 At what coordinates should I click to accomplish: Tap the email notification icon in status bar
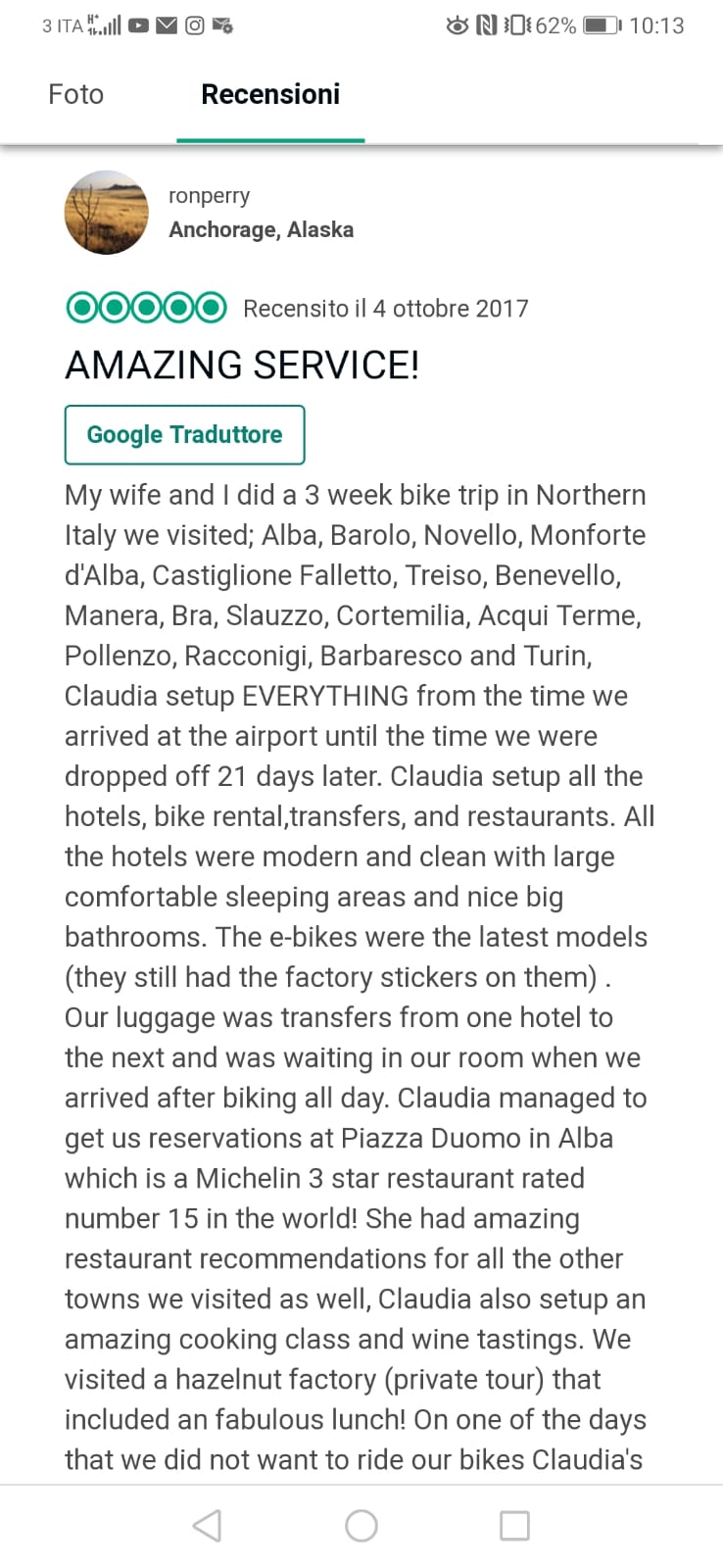coord(167,25)
